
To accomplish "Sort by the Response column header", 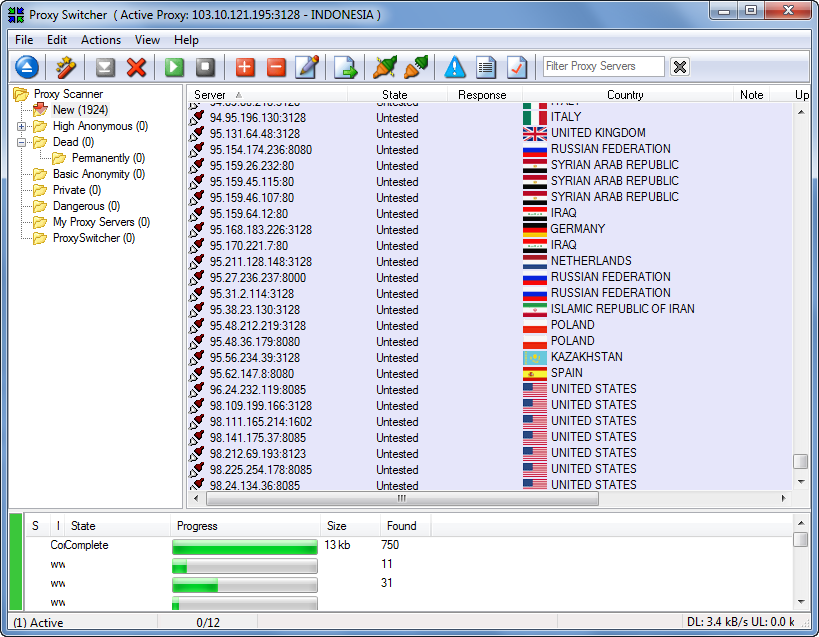I will tap(485, 95).
